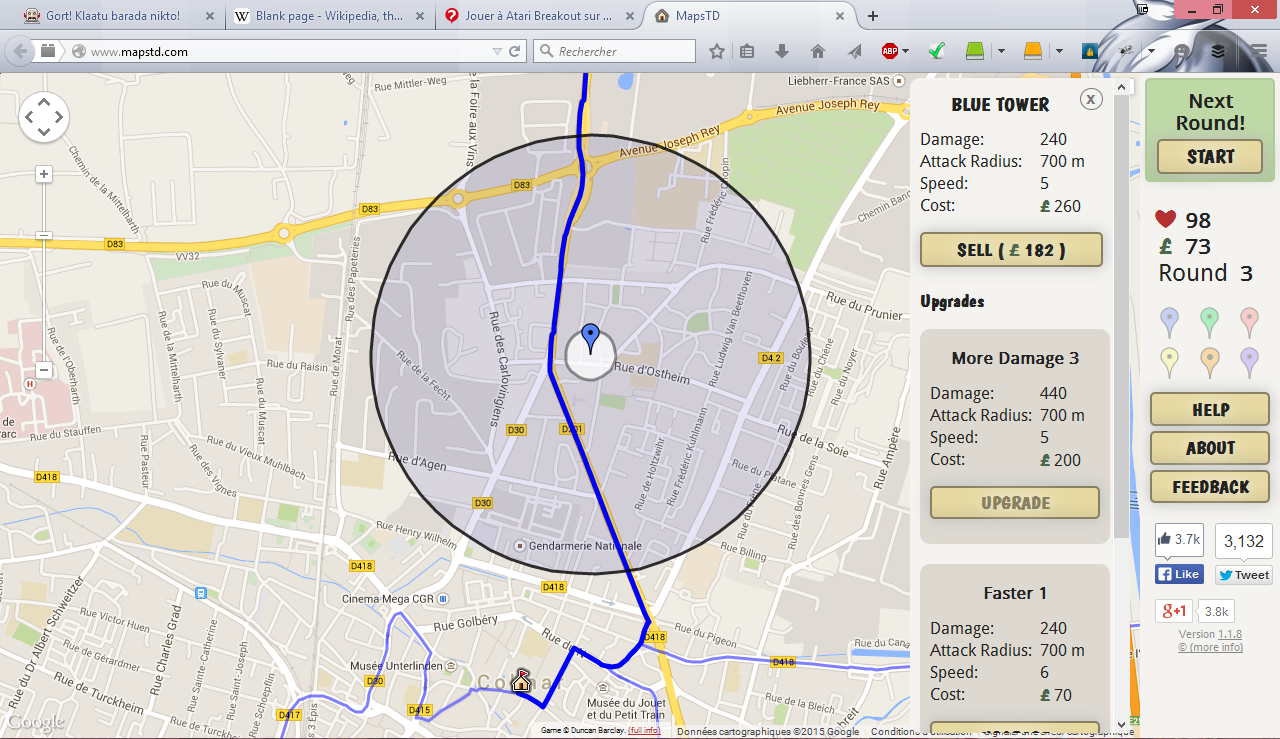Show bookmarks list icon
Image resolution: width=1280 pixels, height=739 pixels.
point(746,51)
